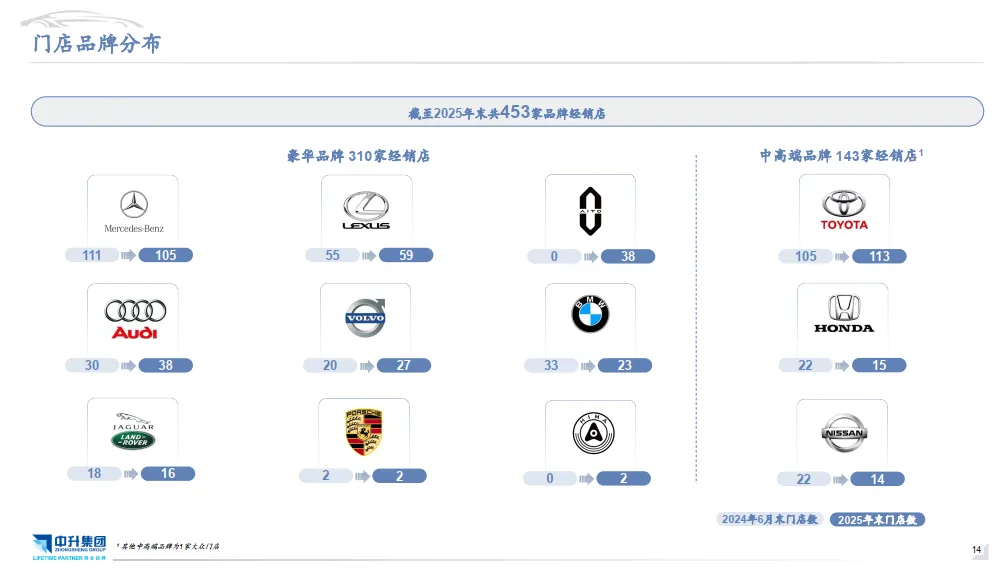
Task: Click the Nissan logo
Action: coord(844,433)
